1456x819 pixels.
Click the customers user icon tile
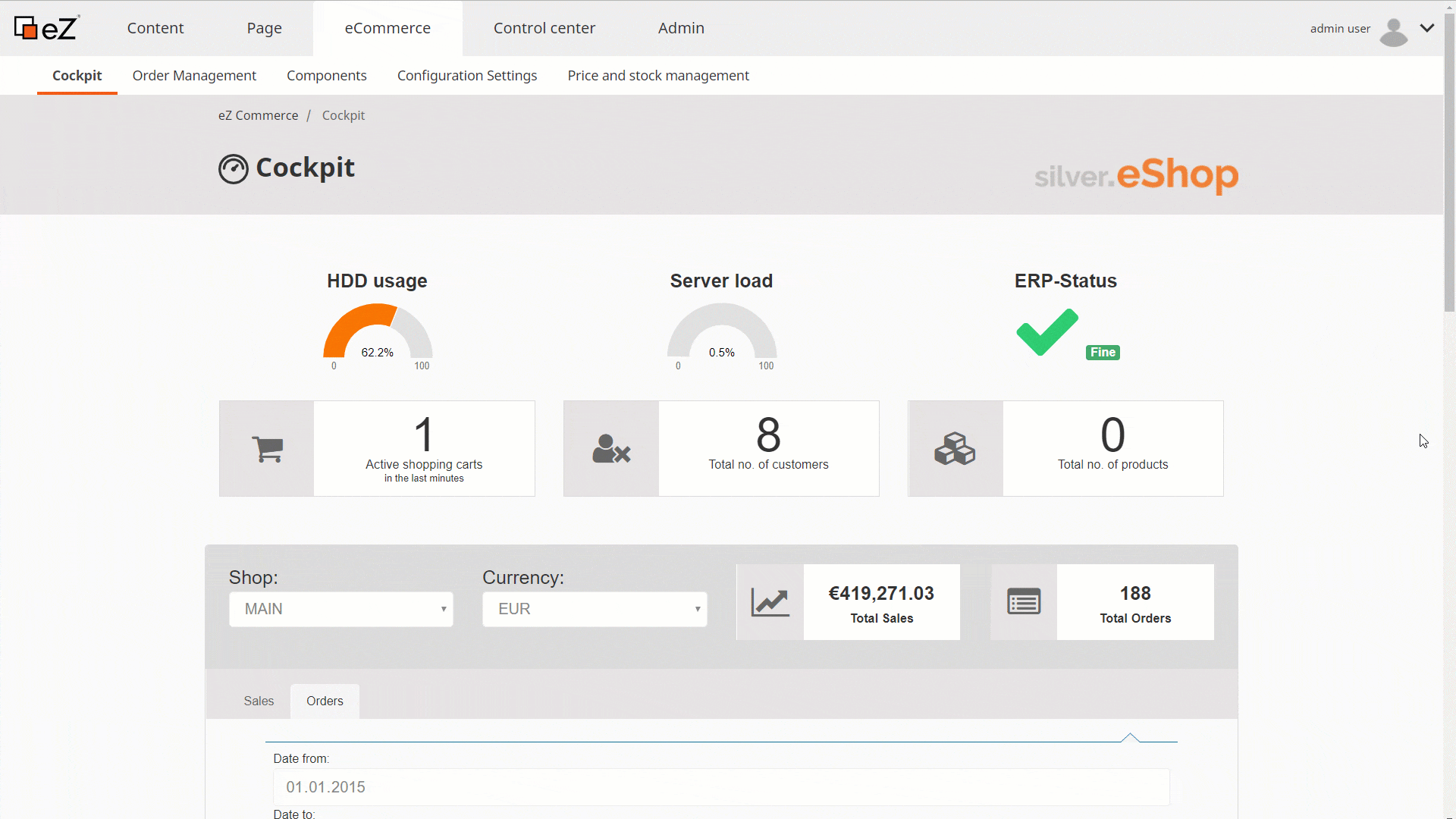point(611,449)
